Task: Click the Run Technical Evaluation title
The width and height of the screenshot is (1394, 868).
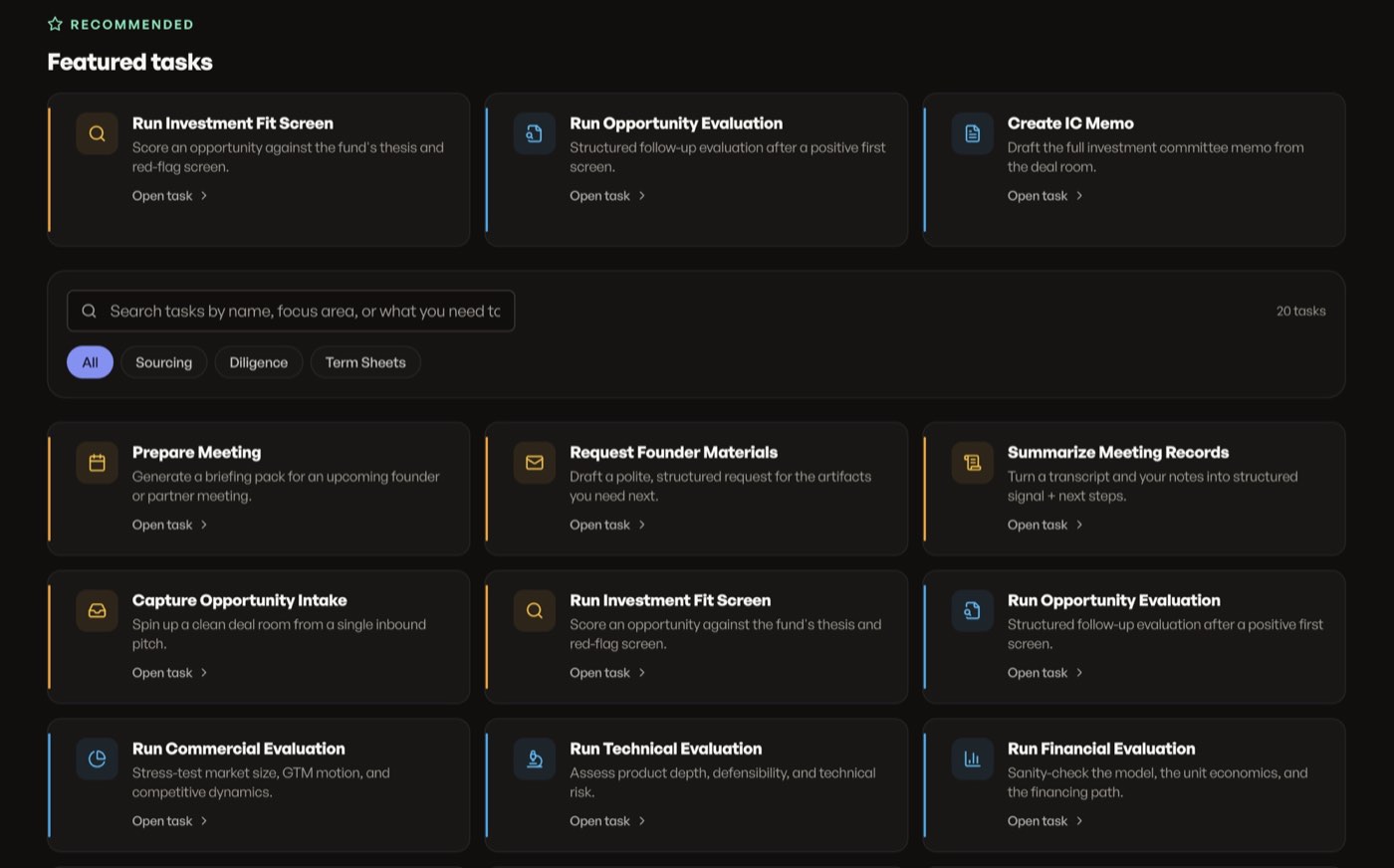Action: click(666, 749)
